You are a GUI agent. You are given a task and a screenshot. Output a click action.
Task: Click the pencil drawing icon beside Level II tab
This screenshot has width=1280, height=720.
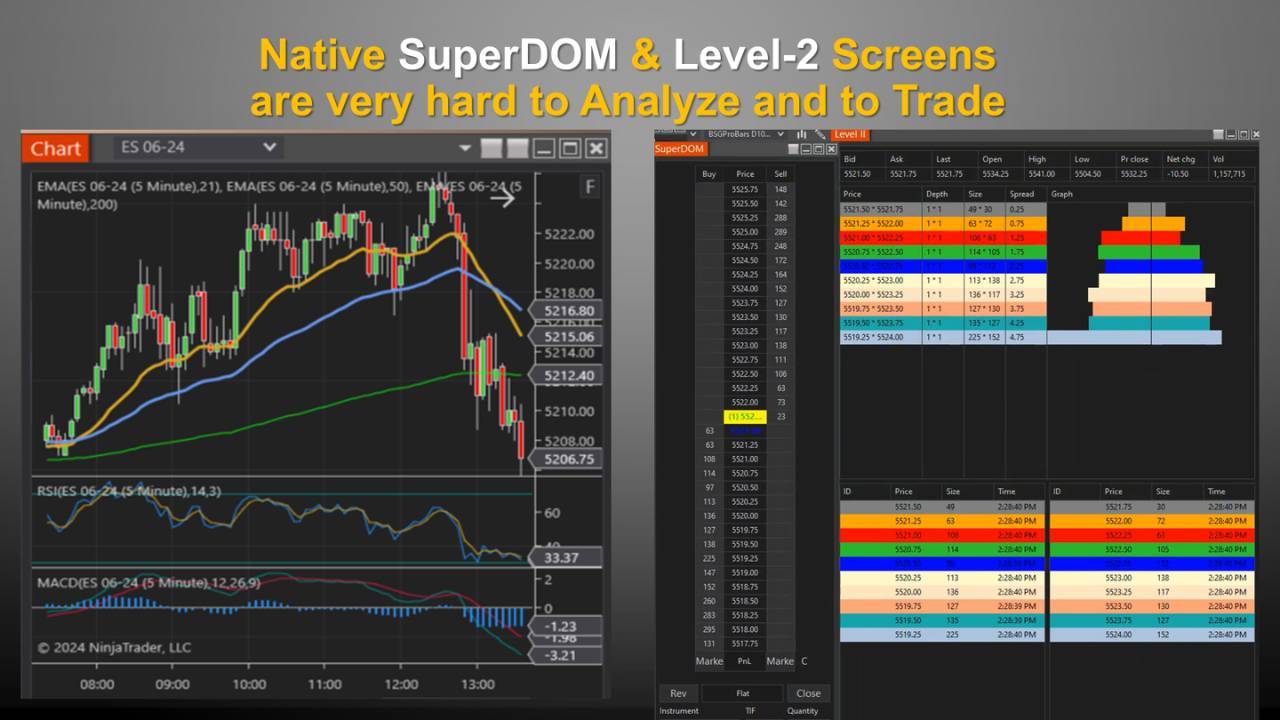pos(820,134)
